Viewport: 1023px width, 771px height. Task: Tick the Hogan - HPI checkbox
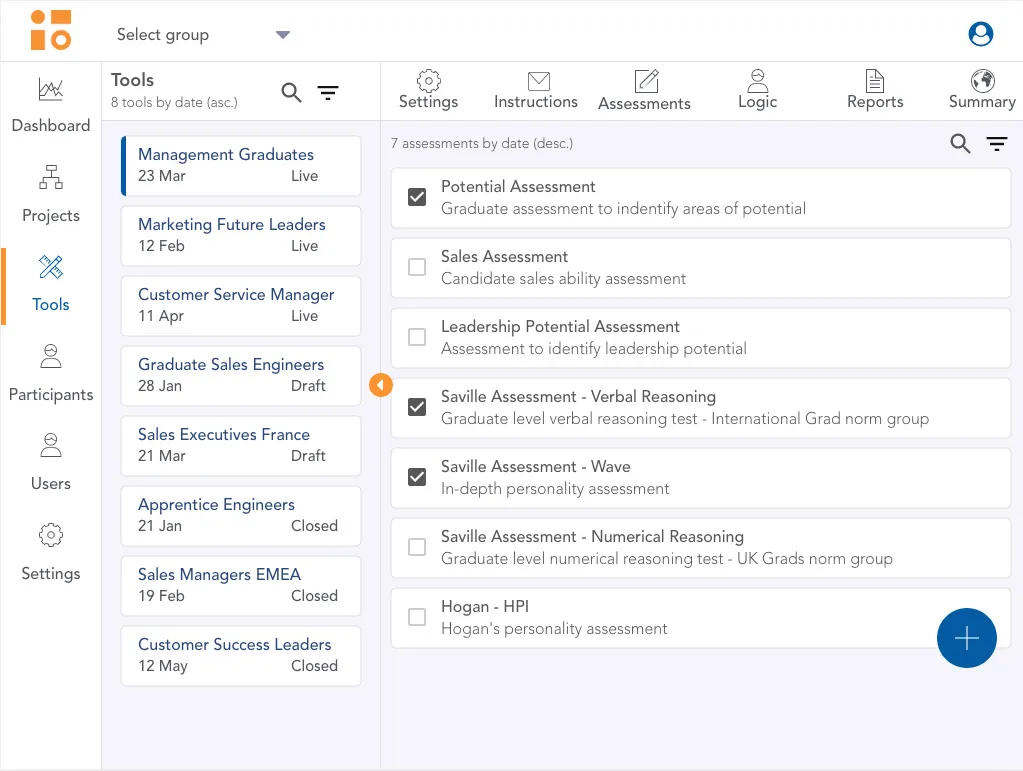click(417, 617)
